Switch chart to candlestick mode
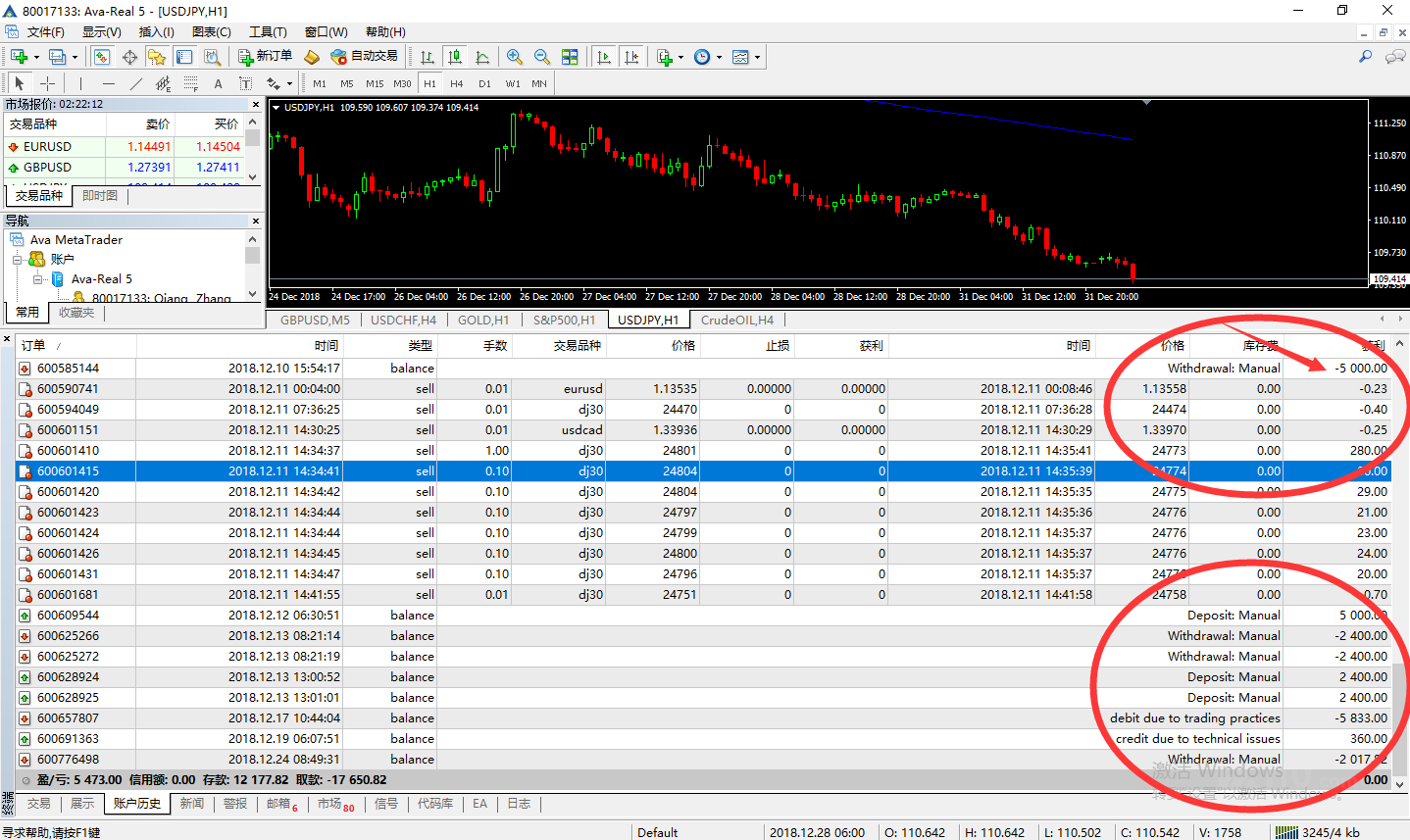The height and width of the screenshot is (840, 1410). pyautogui.click(x=454, y=57)
